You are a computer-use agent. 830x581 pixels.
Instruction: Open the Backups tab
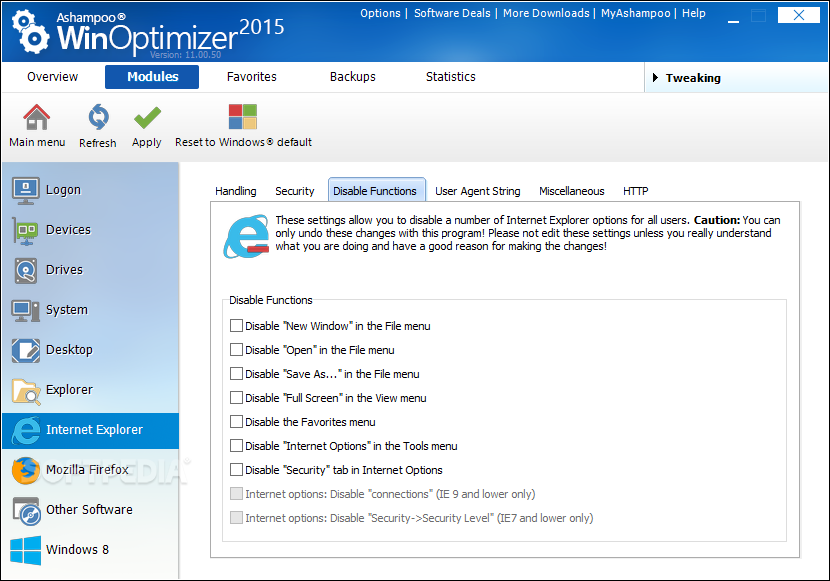[353, 77]
